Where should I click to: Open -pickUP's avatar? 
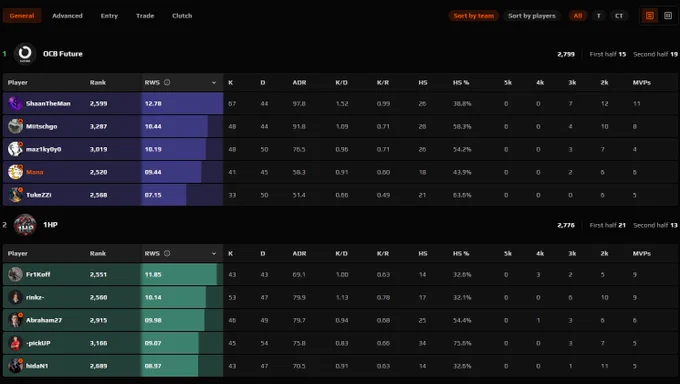[x=15, y=343]
